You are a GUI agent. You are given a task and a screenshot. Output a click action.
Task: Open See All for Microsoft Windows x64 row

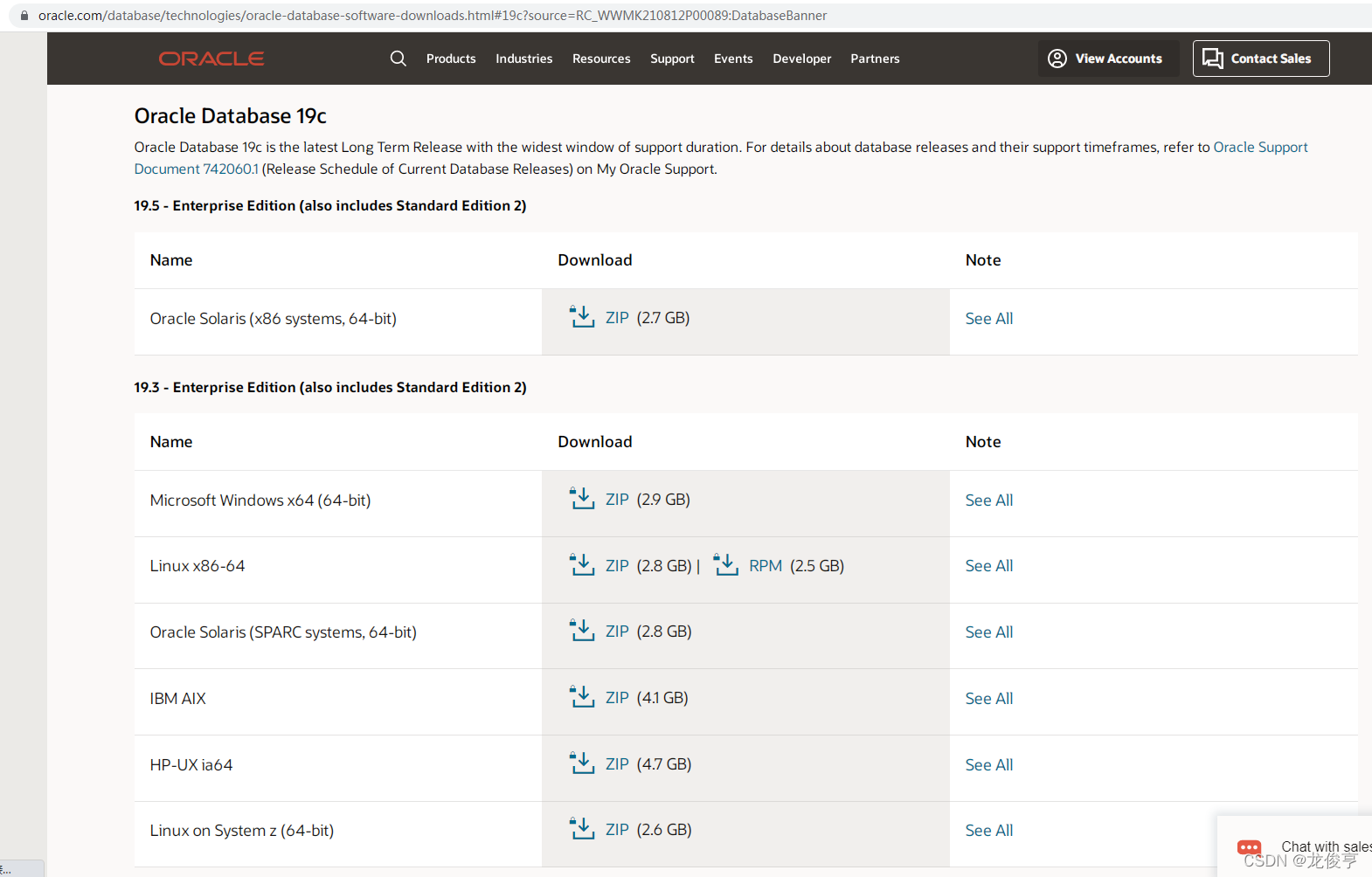(989, 501)
